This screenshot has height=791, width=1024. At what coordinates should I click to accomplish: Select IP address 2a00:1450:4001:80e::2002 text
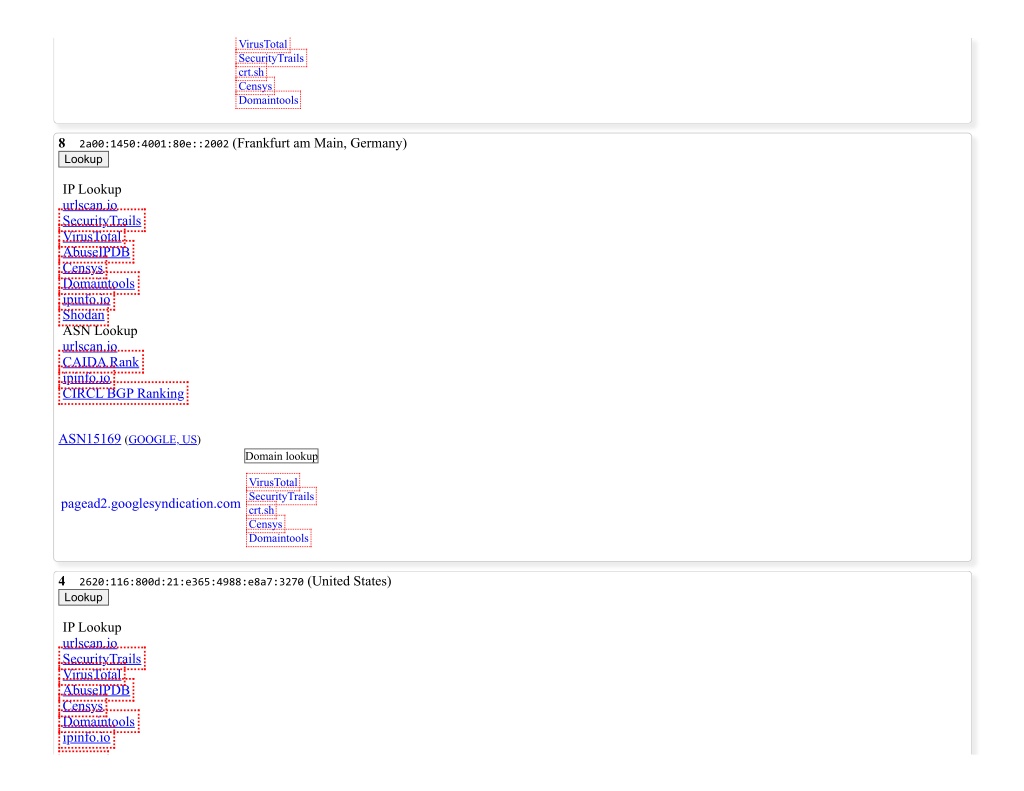[x=154, y=144]
